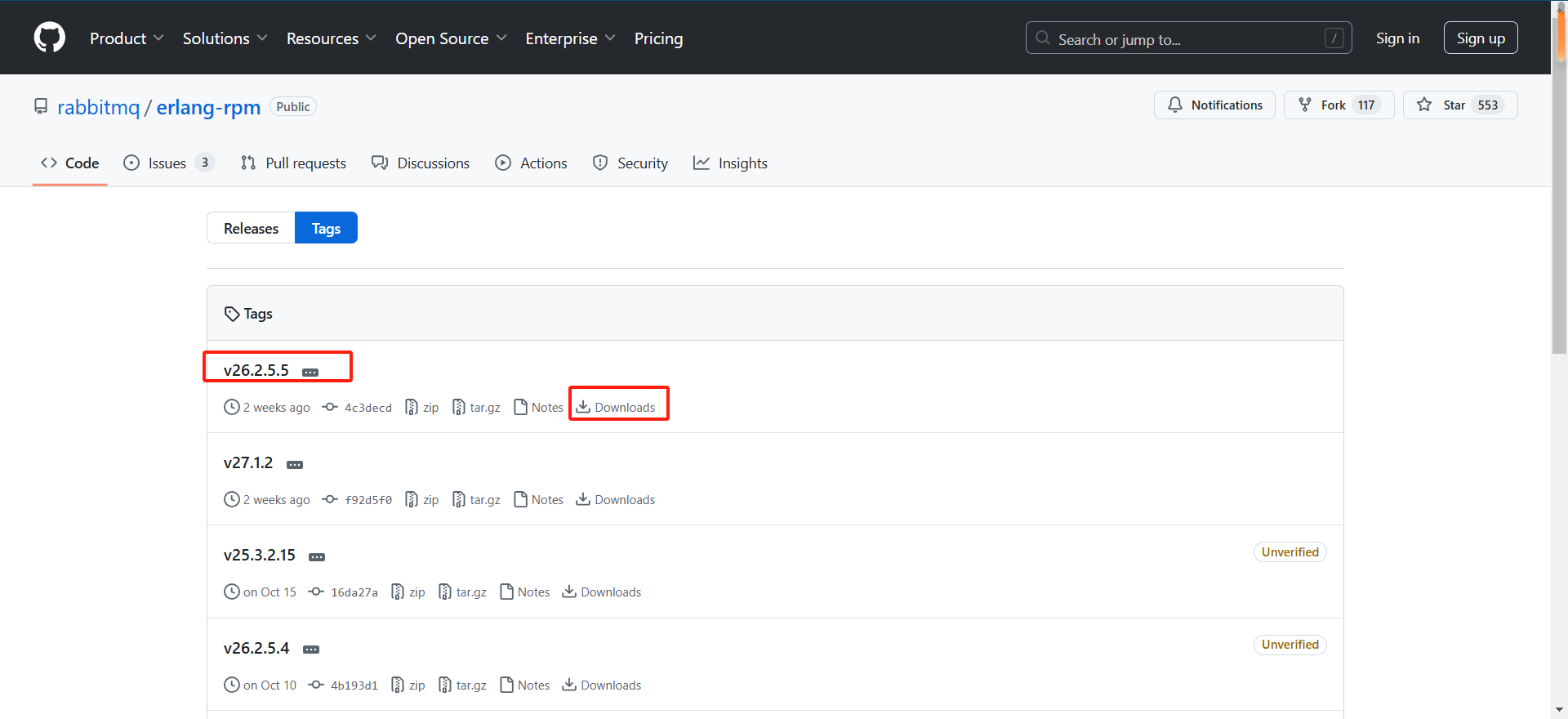Screen dimensions: 1568x719
Task: Click the Notifications bell button
Action: [1214, 105]
